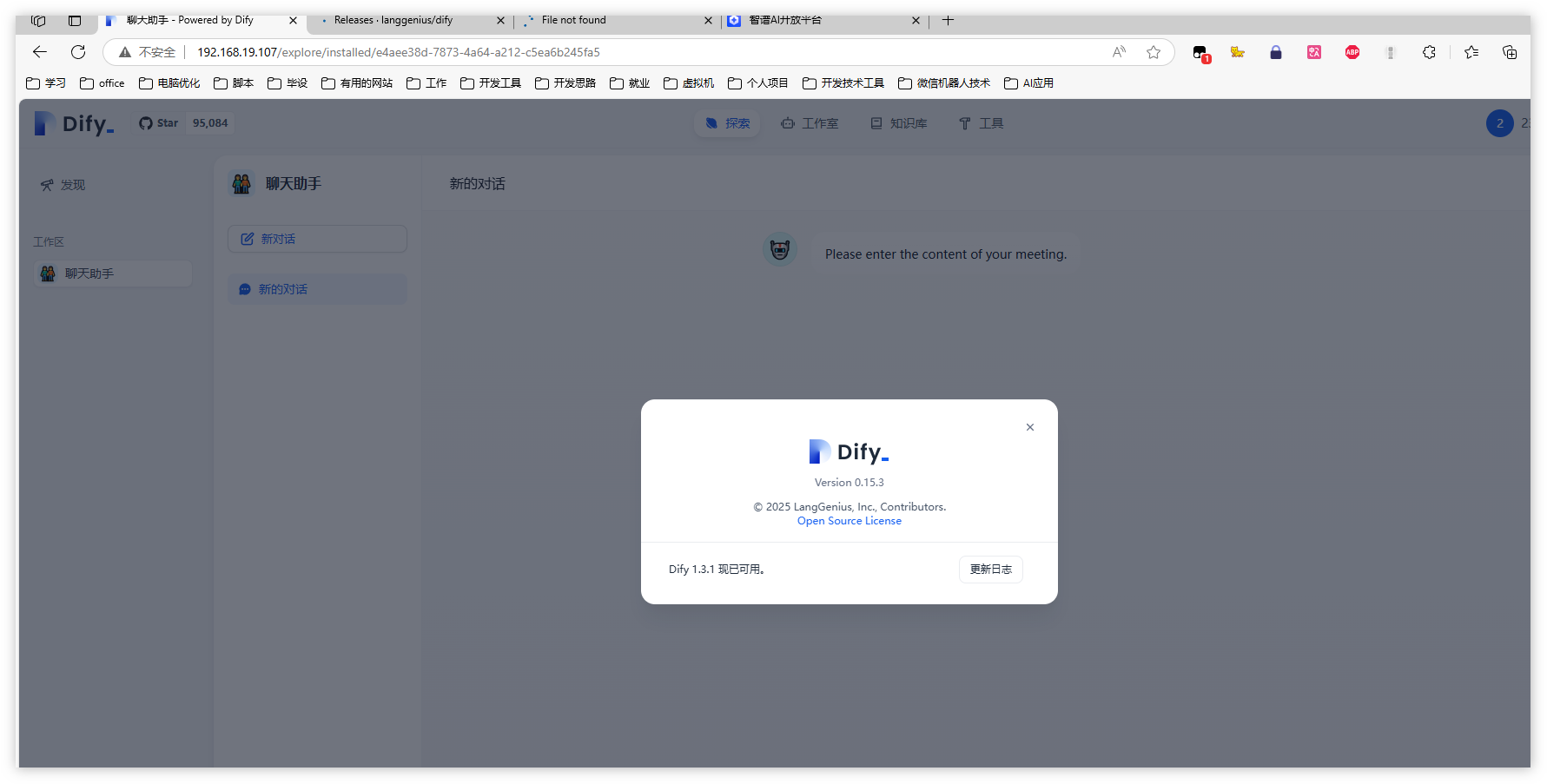
Task: Open the user avatar account menu
Action: click(x=1499, y=123)
